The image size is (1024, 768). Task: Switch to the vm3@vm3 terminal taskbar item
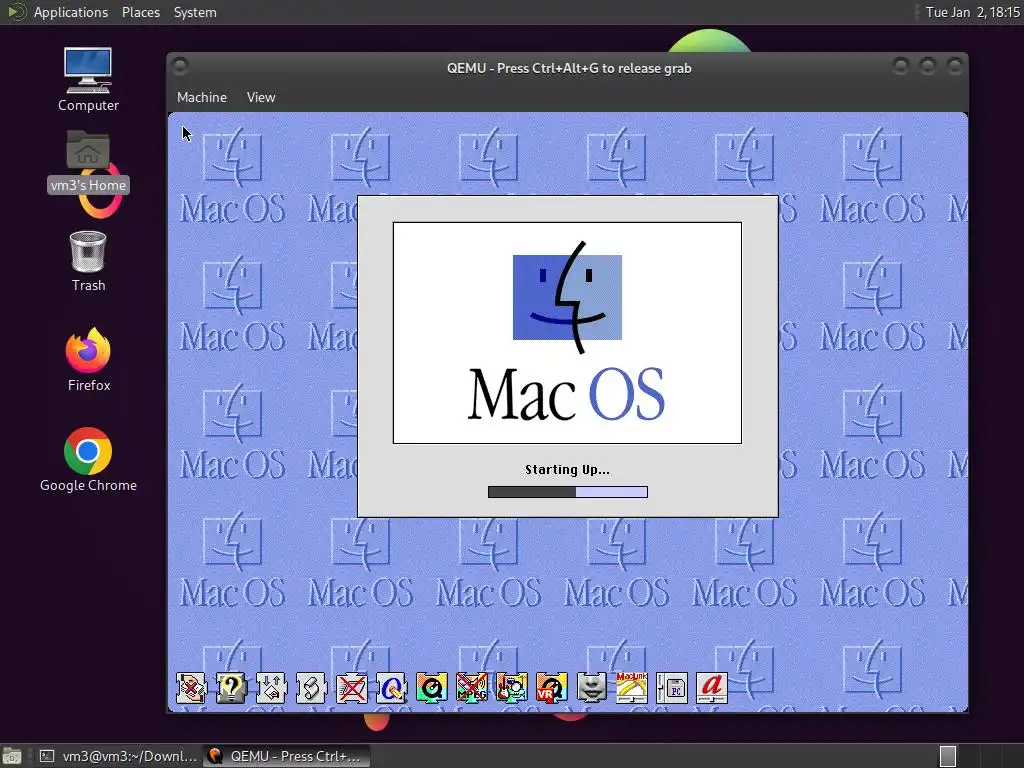(117, 756)
